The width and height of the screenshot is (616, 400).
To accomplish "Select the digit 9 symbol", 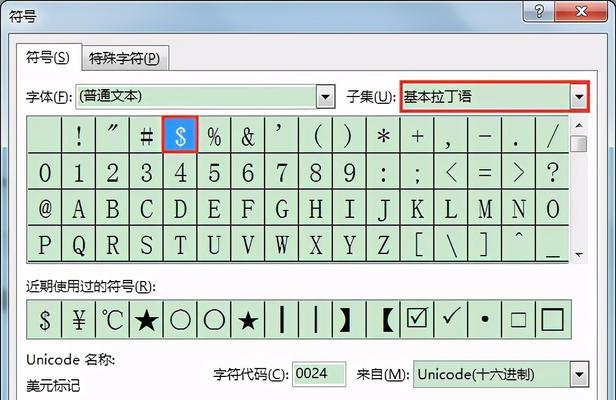I will click(x=349, y=171).
